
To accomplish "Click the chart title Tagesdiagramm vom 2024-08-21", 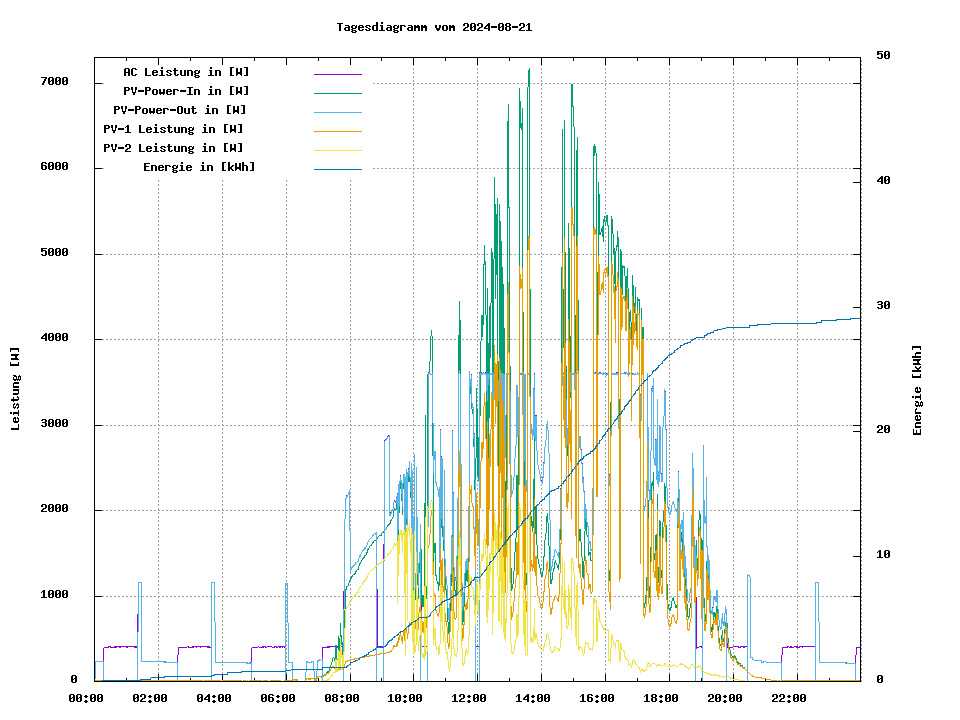I will (x=434, y=27).
